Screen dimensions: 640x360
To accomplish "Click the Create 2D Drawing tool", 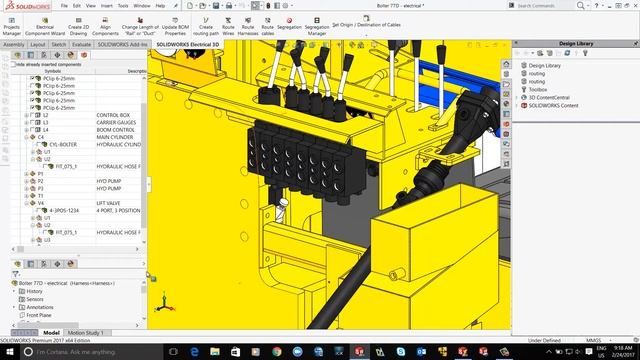I will [78, 27].
